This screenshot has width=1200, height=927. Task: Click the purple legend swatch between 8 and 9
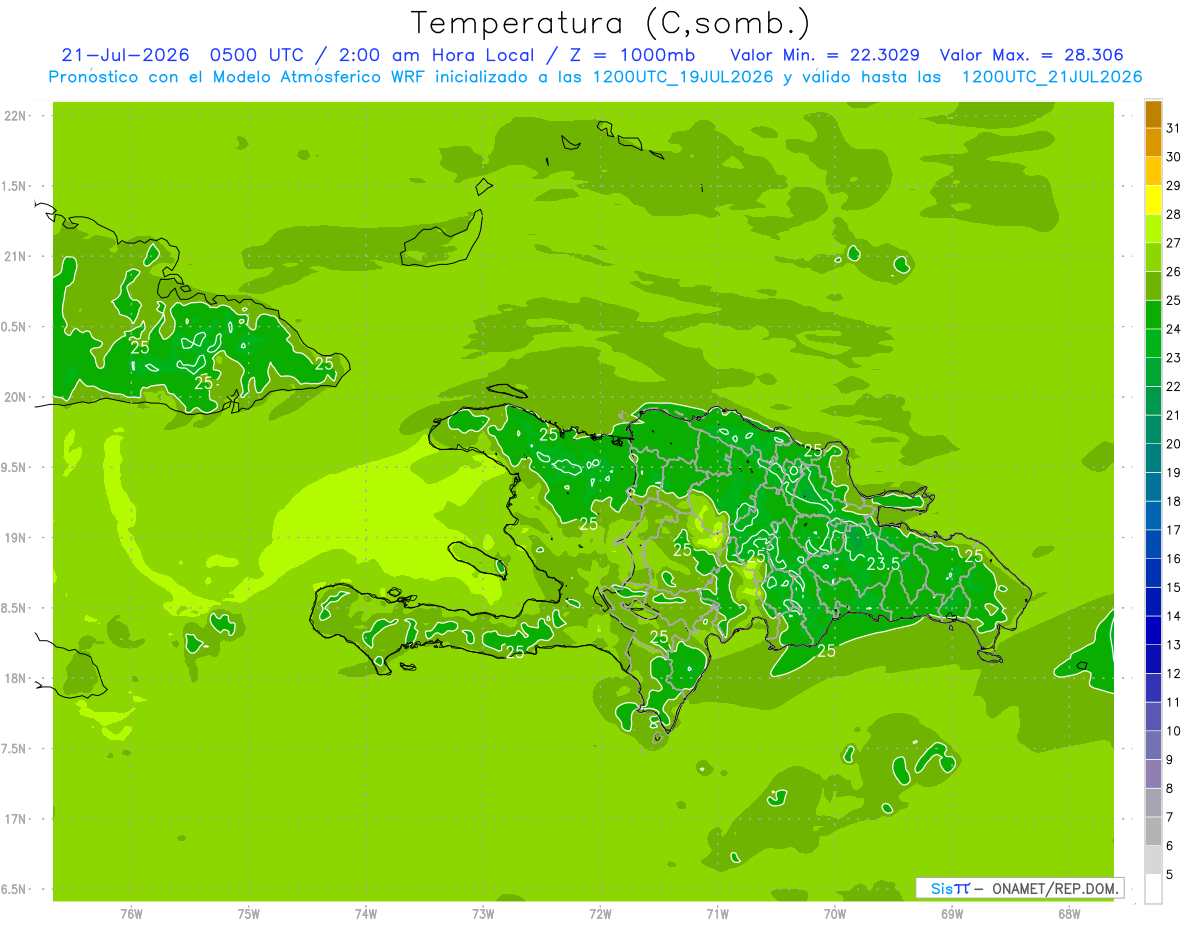click(x=1153, y=774)
